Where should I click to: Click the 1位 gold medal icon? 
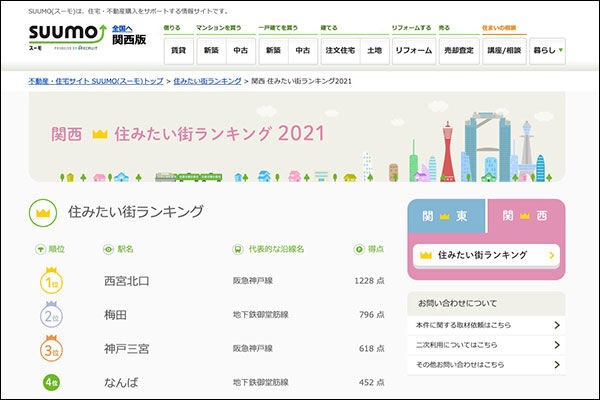click(51, 281)
